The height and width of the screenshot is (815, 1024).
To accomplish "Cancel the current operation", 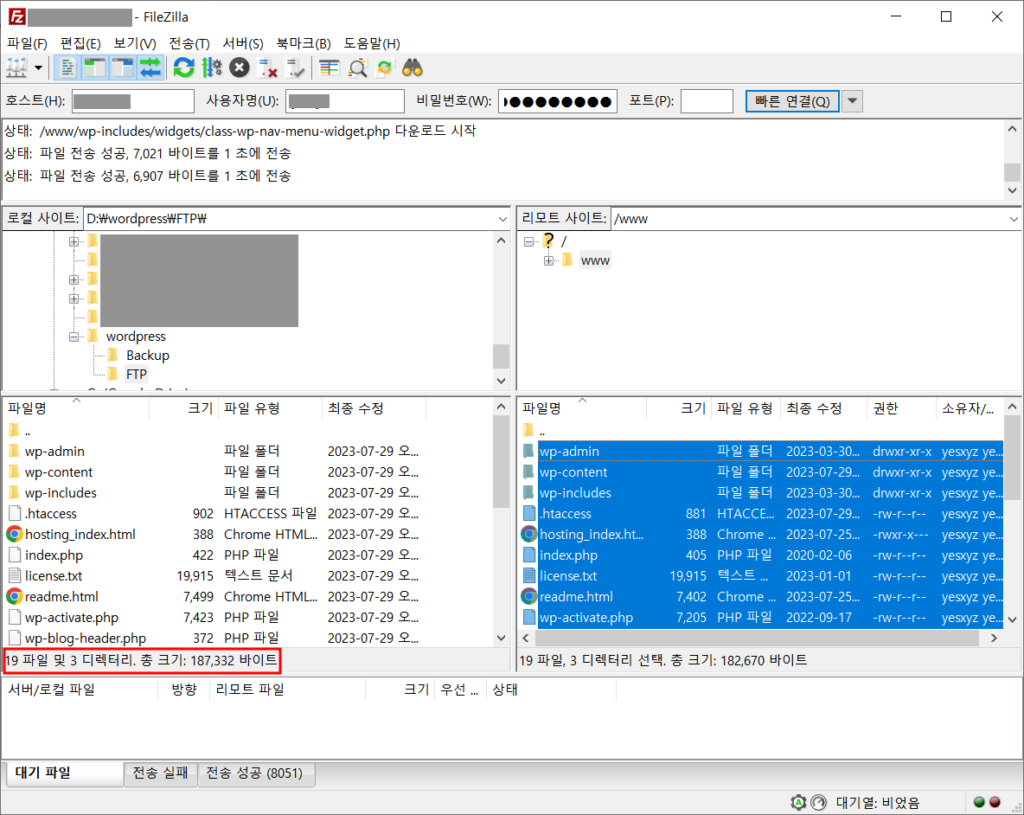I will click(x=239, y=67).
